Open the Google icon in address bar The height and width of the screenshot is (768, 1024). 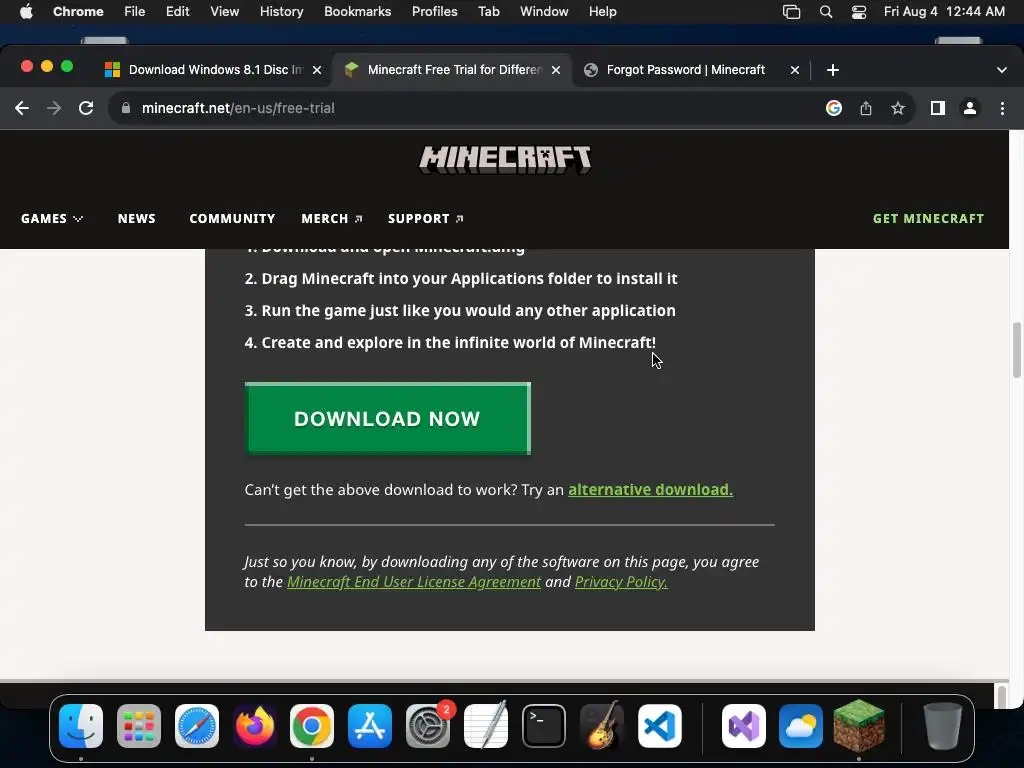click(834, 108)
